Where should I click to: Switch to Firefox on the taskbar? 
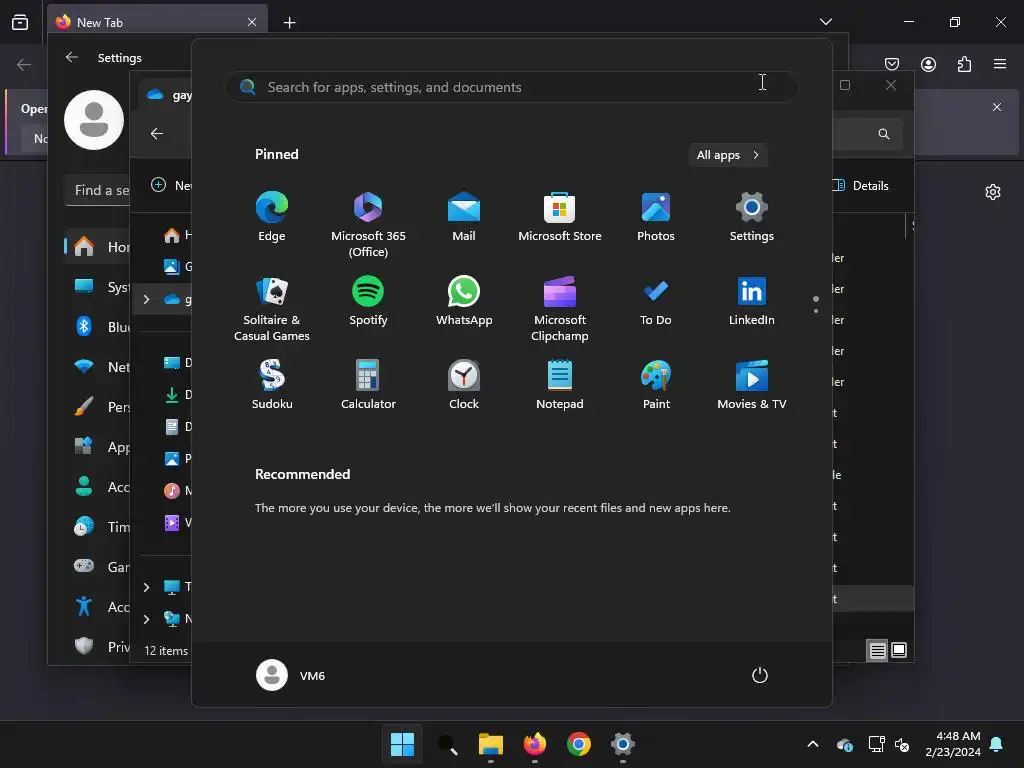[535, 744]
